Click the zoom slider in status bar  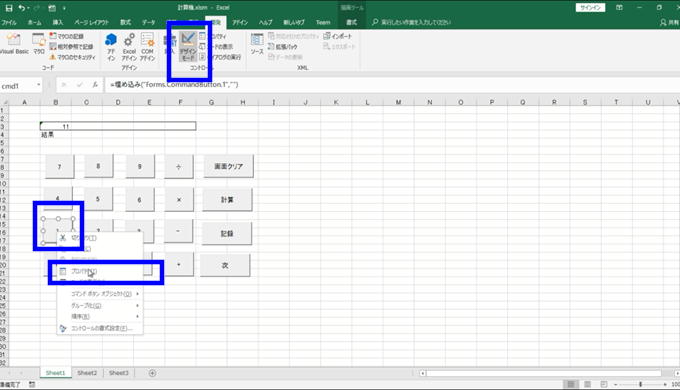pos(640,384)
